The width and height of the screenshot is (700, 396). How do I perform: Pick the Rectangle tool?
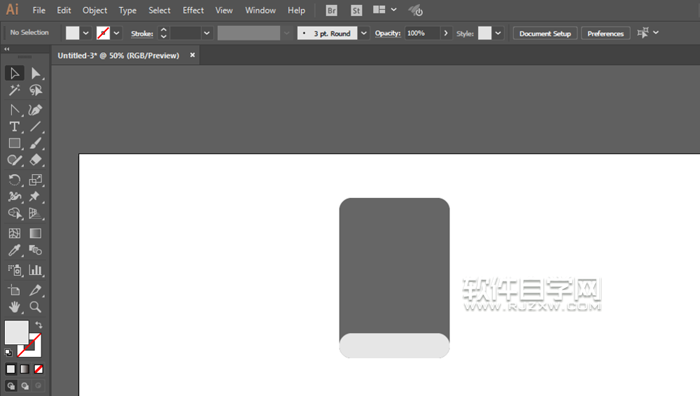click(14, 143)
